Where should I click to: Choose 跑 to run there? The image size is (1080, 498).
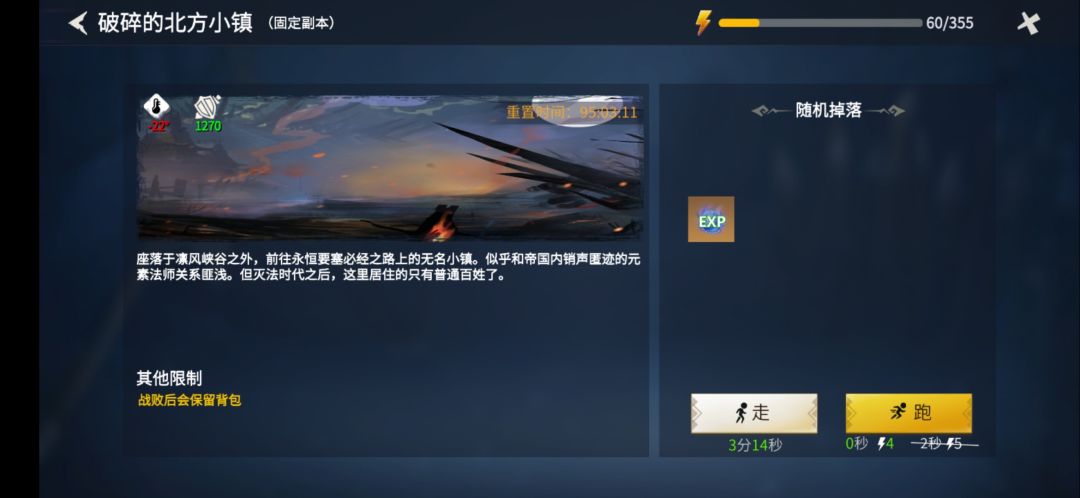click(x=908, y=413)
